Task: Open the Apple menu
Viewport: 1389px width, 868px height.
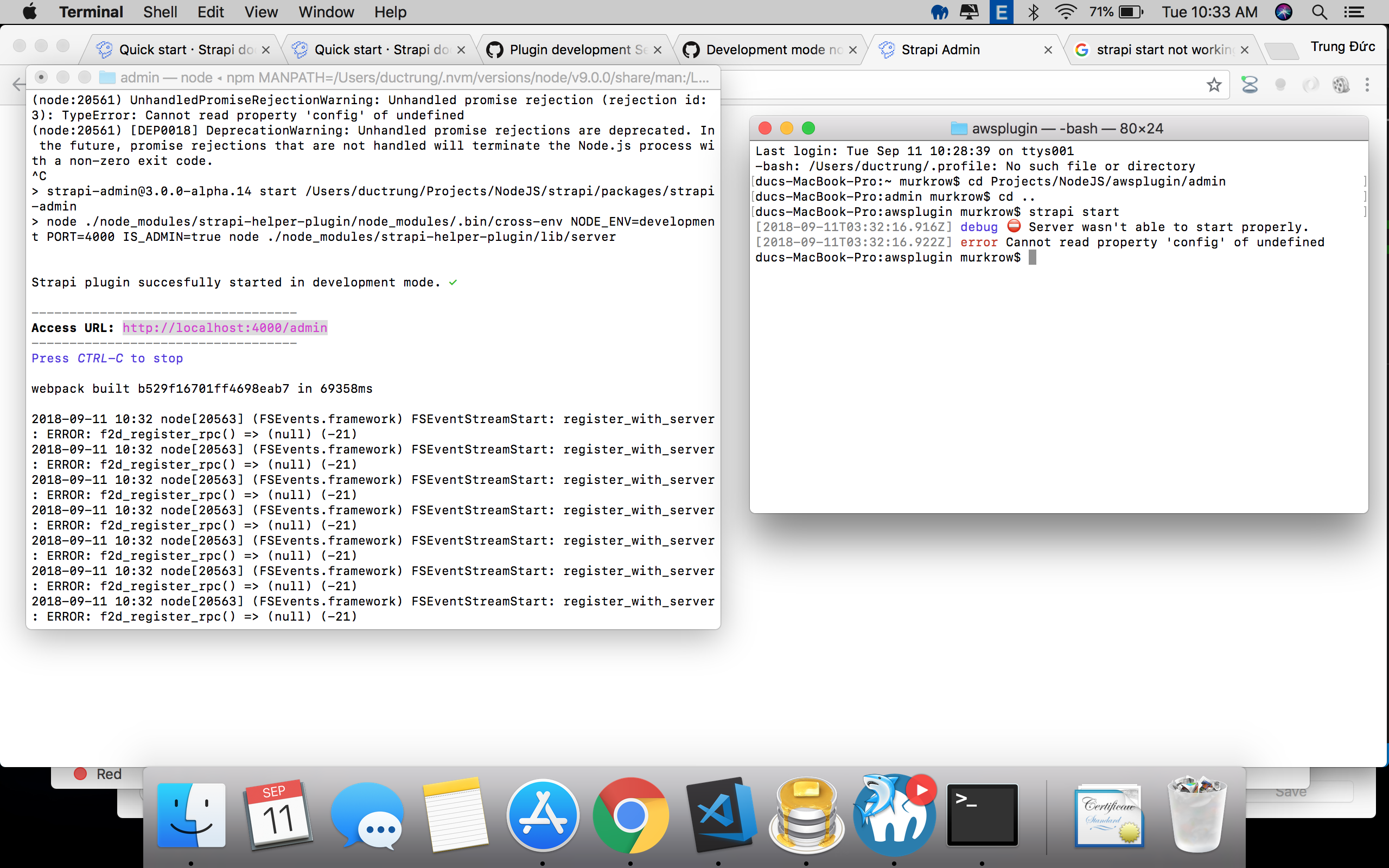Action: click(29, 11)
